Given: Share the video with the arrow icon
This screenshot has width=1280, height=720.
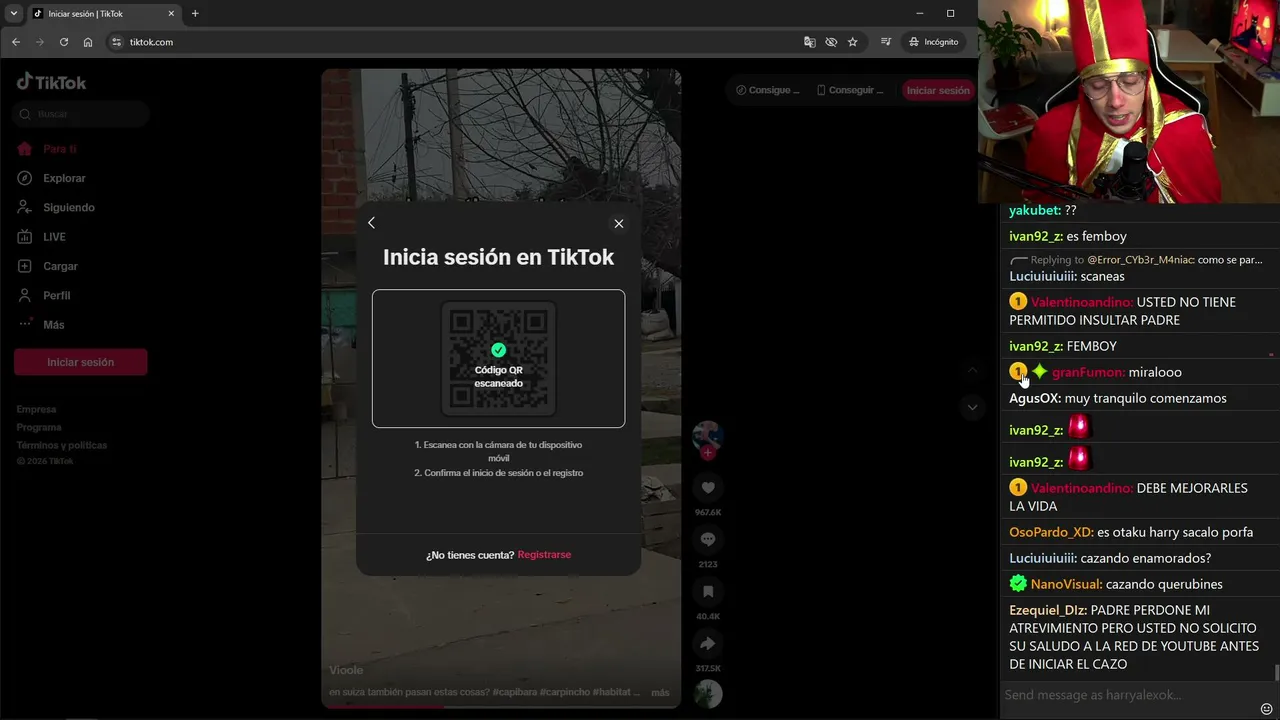Looking at the screenshot, I should pos(708,644).
